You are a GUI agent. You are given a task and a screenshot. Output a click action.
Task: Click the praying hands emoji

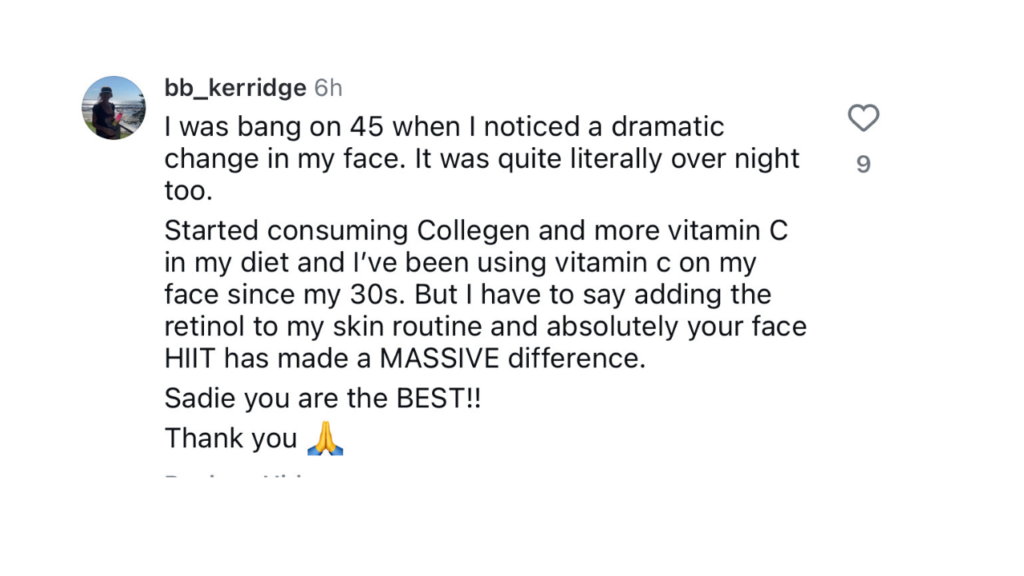[x=325, y=438]
